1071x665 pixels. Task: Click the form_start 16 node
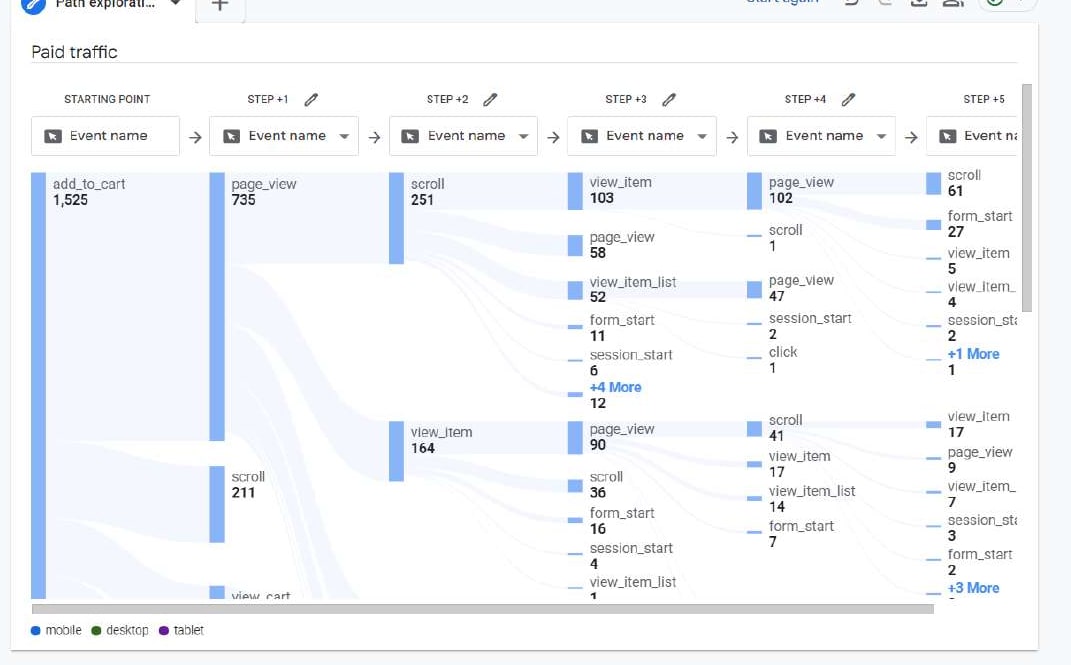(575, 520)
